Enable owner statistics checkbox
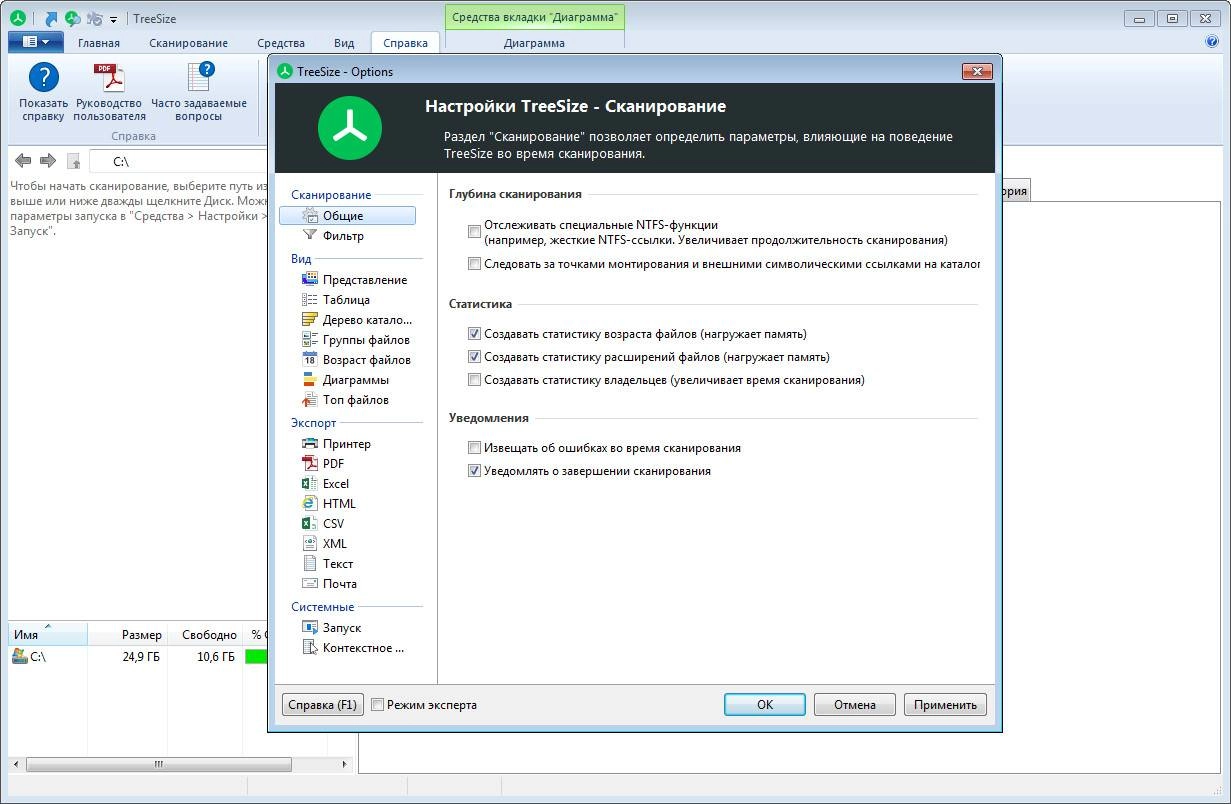The height and width of the screenshot is (804, 1231). click(x=475, y=380)
